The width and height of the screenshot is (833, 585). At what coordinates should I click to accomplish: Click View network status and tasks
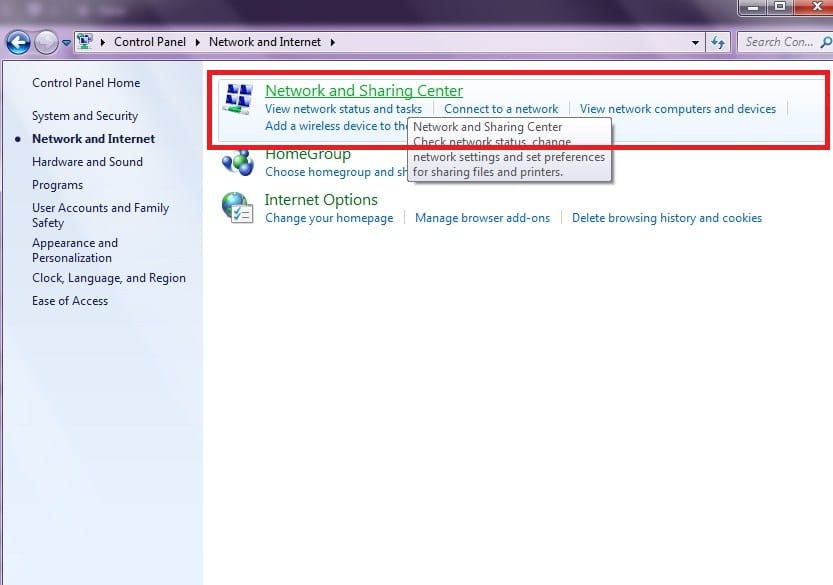pos(343,109)
